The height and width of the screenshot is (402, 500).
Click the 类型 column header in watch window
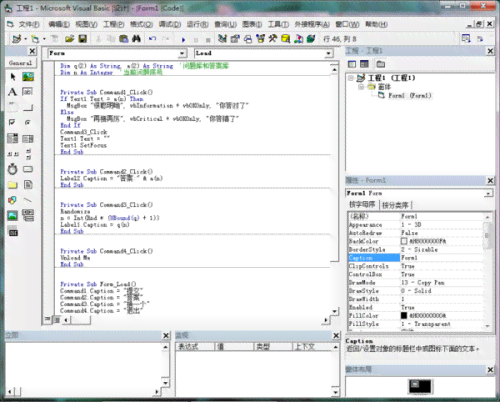click(x=273, y=347)
